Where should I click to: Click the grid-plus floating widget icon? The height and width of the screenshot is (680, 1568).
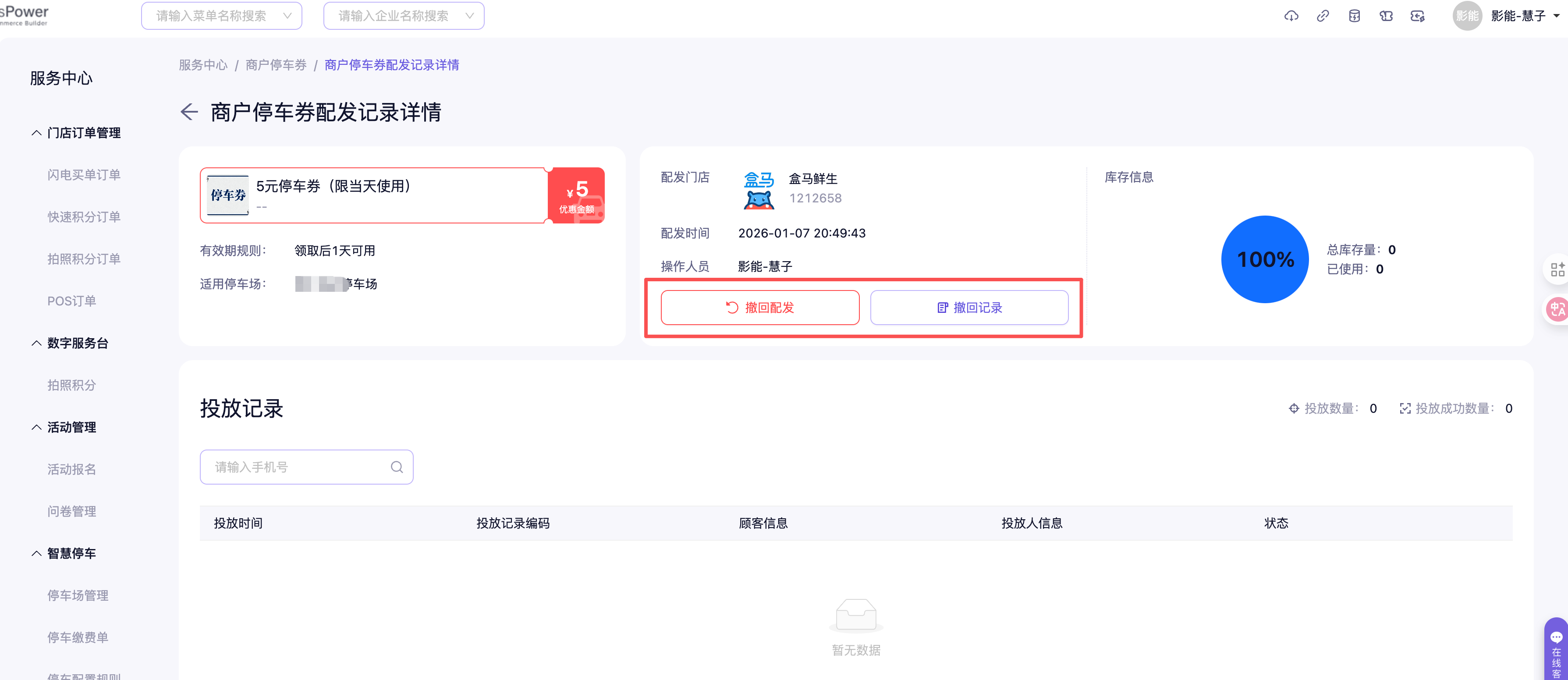[x=1557, y=270]
